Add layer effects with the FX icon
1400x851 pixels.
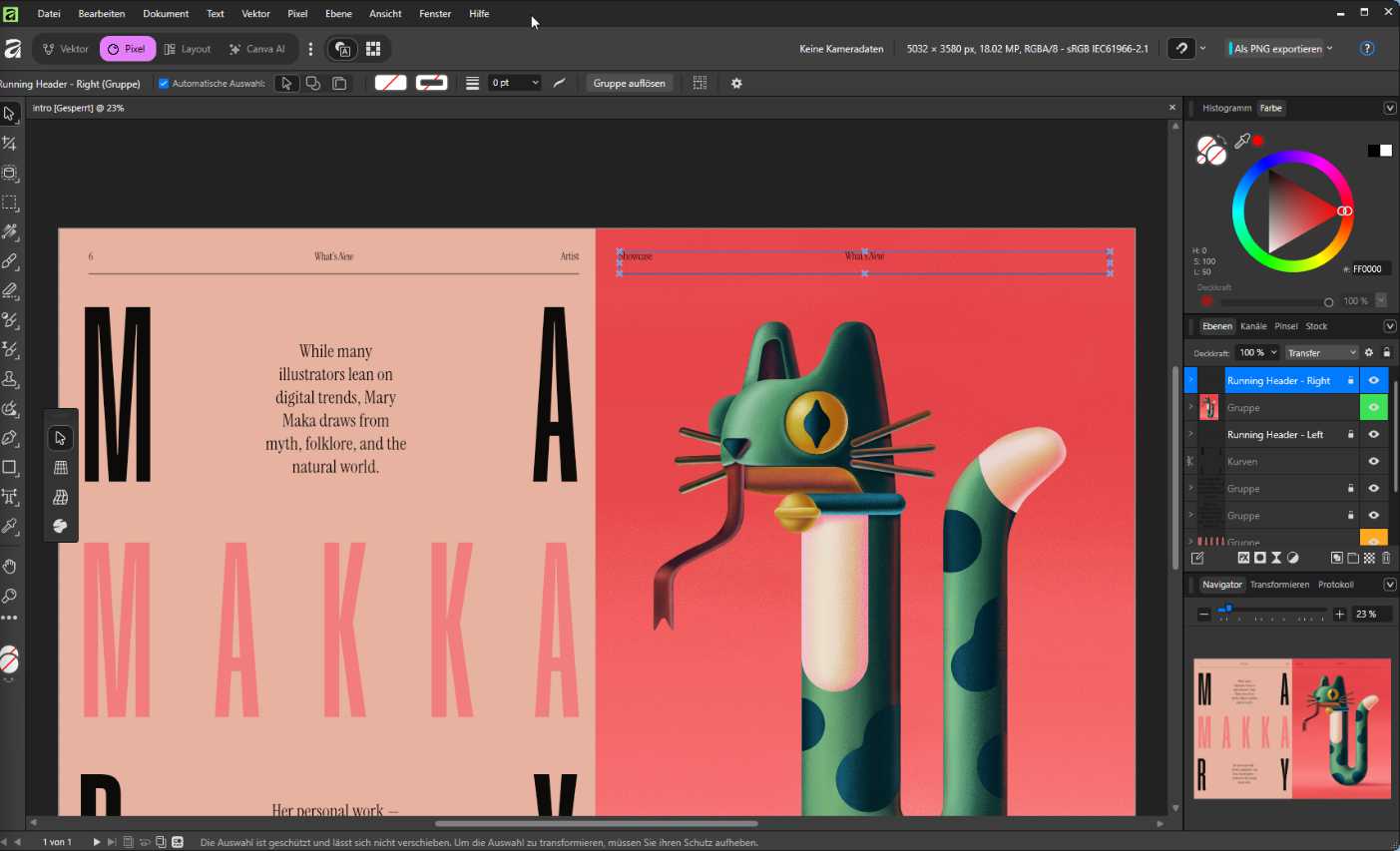pos(1243,558)
